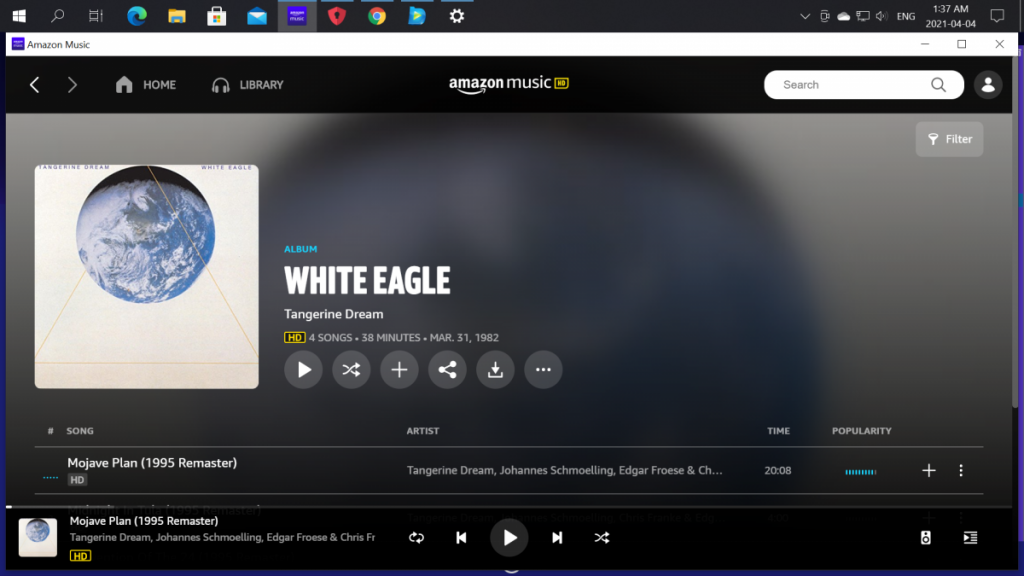
Task: Shuffle the White Eagle album
Action: tap(351, 370)
